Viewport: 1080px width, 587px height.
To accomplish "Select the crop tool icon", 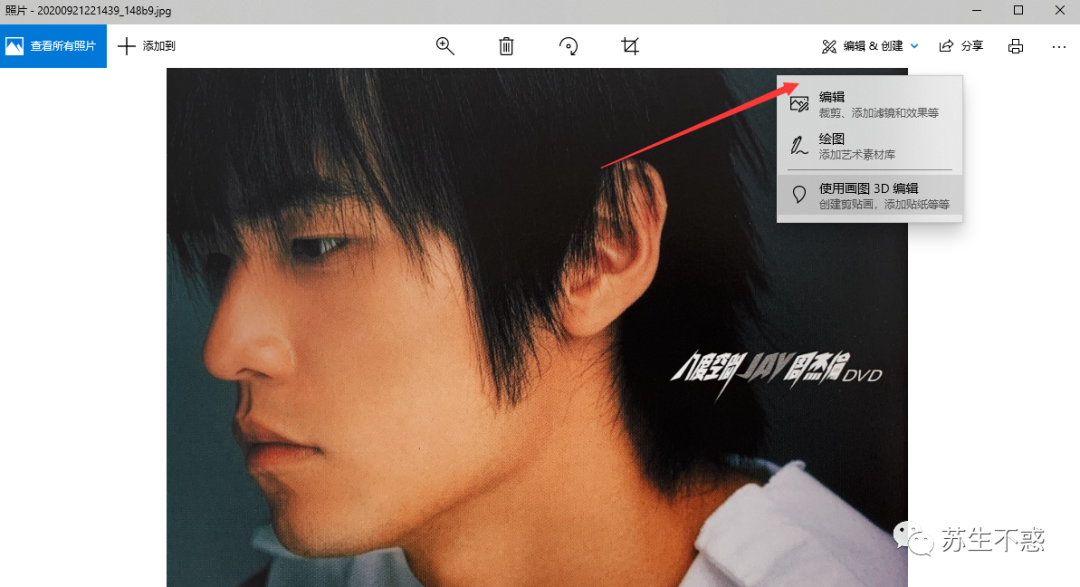I will click(630, 46).
